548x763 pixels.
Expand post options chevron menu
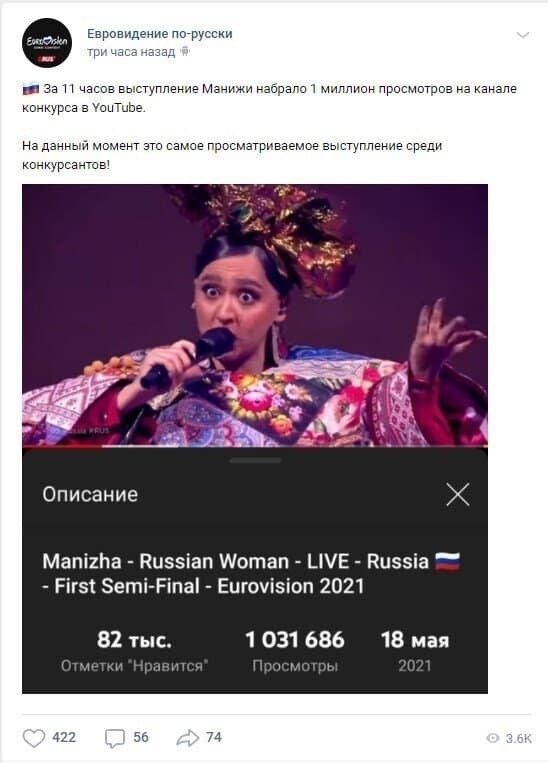523,35
